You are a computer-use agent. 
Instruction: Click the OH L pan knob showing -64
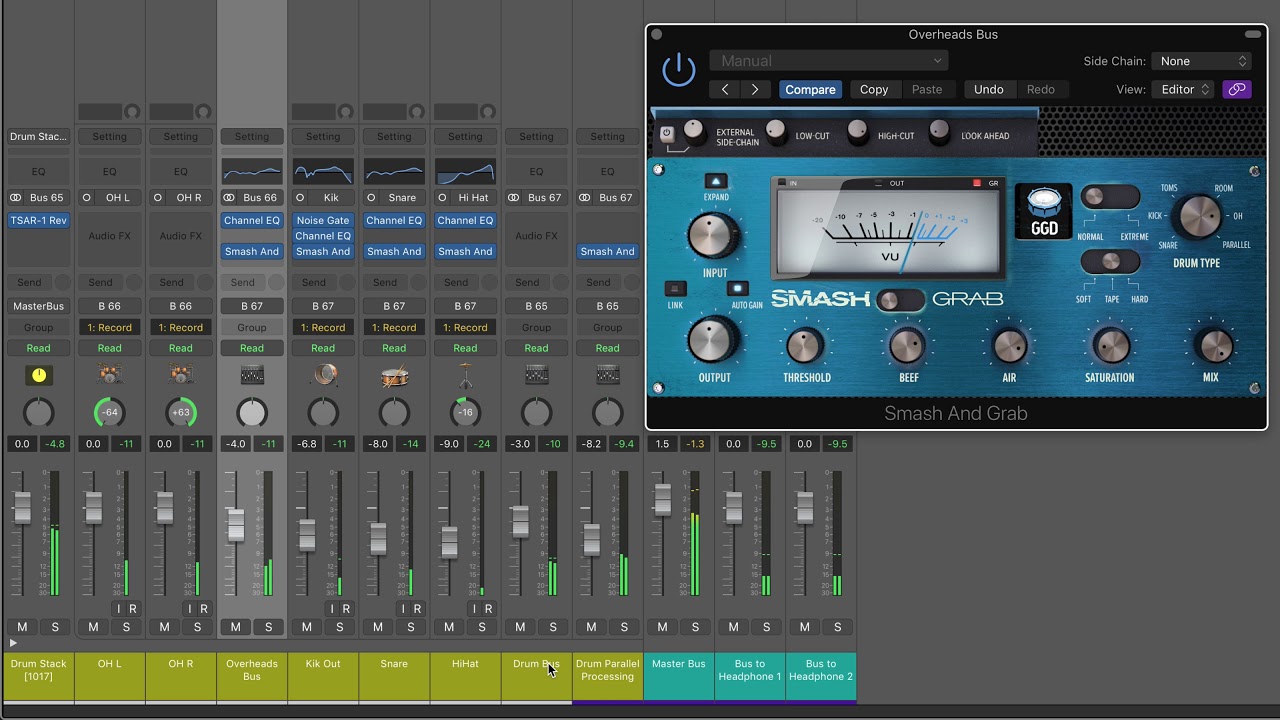[110, 413]
